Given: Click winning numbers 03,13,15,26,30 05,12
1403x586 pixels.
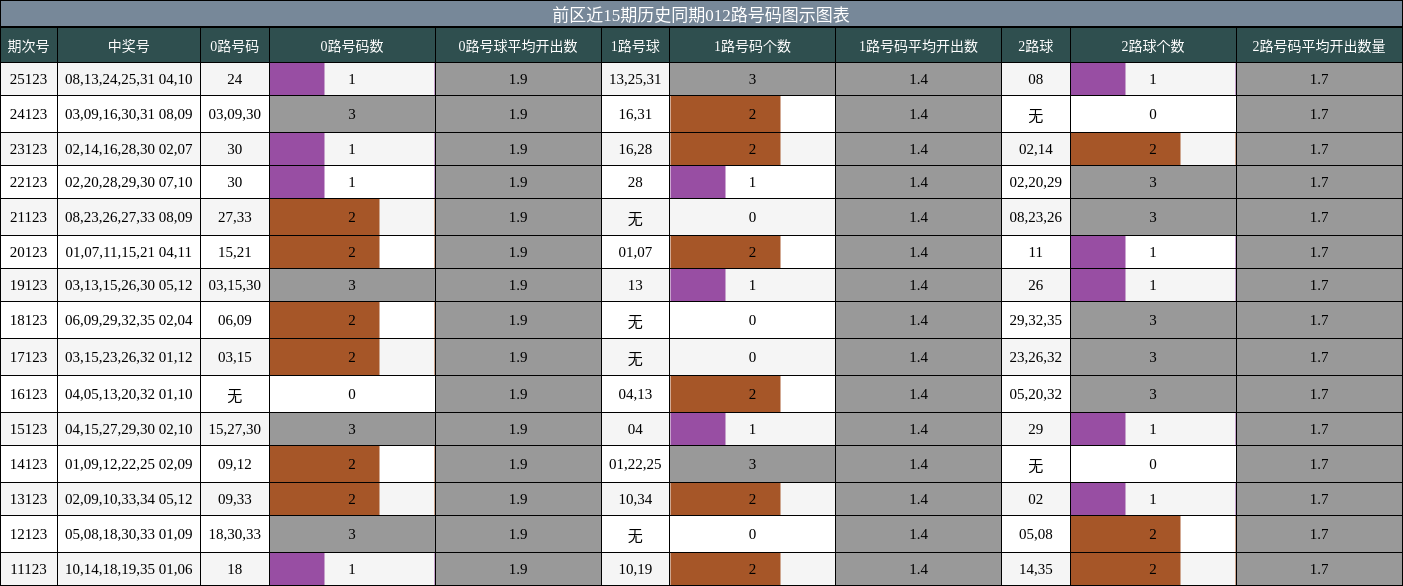Looking at the screenshot, I should [x=129, y=285].
